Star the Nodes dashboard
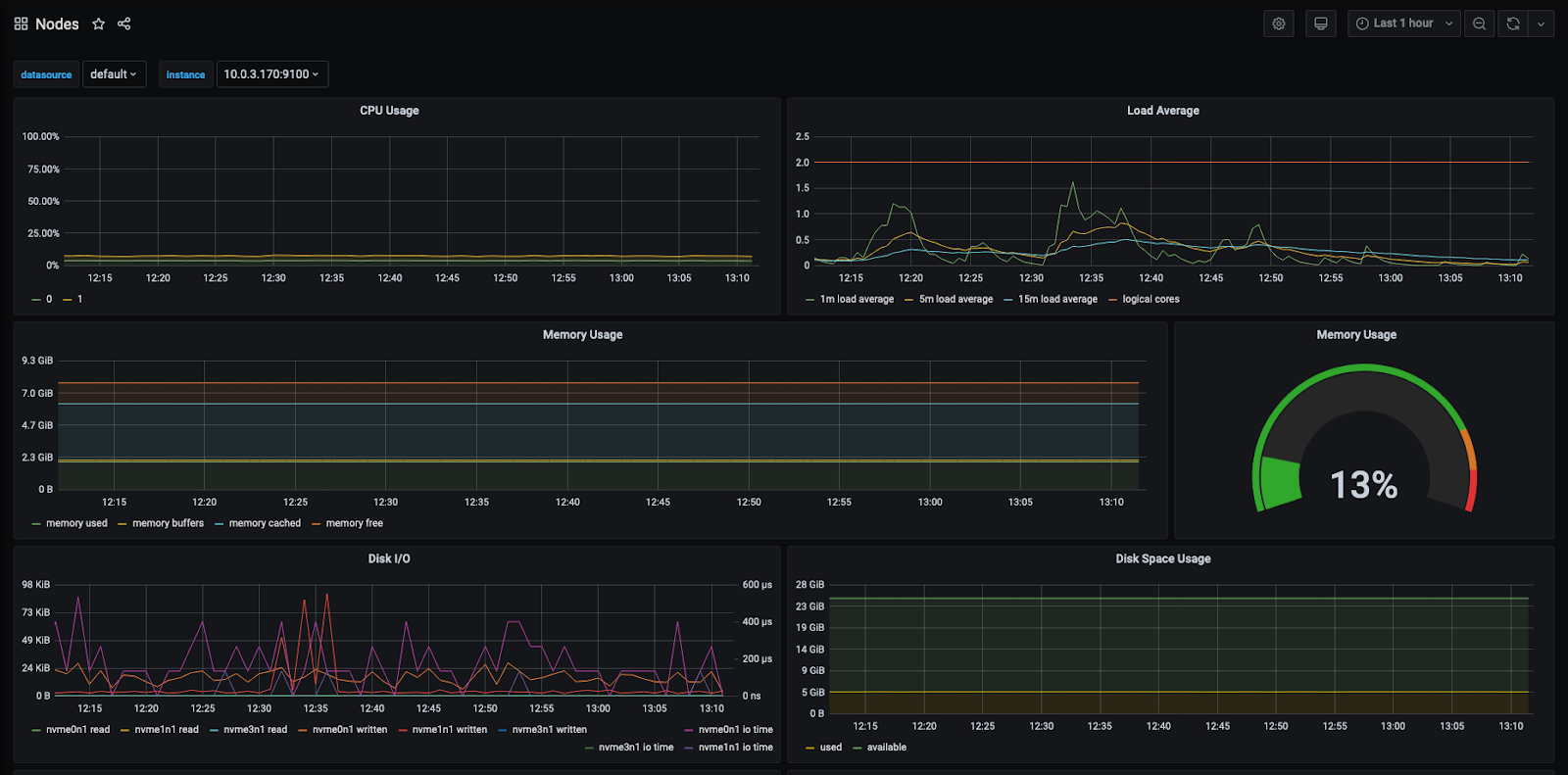The width and height of the screenshot is (1568, 775). [x=98, y=24]
